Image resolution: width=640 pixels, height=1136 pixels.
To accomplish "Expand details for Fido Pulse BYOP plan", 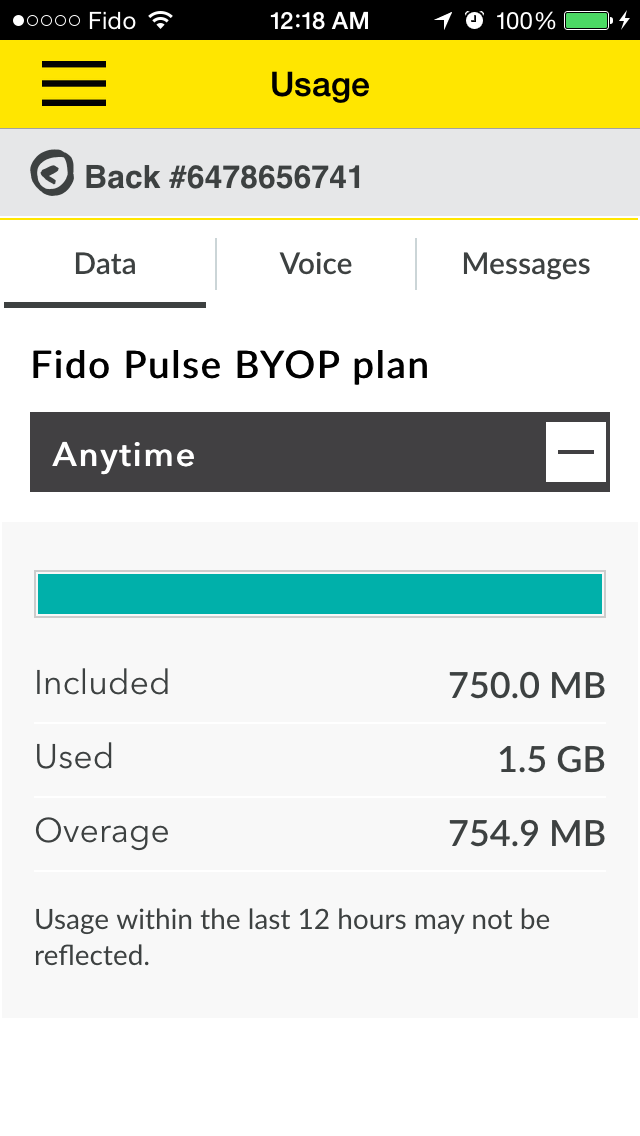I will click(231, 364).
